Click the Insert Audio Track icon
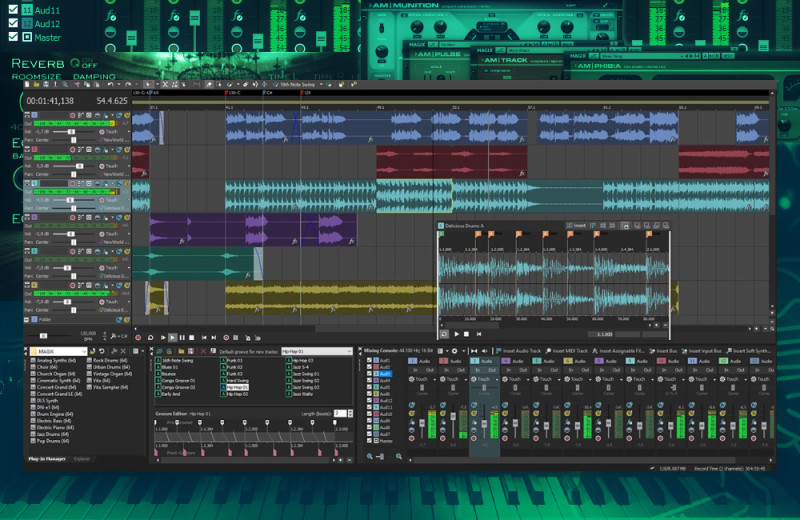 (497, 351)
